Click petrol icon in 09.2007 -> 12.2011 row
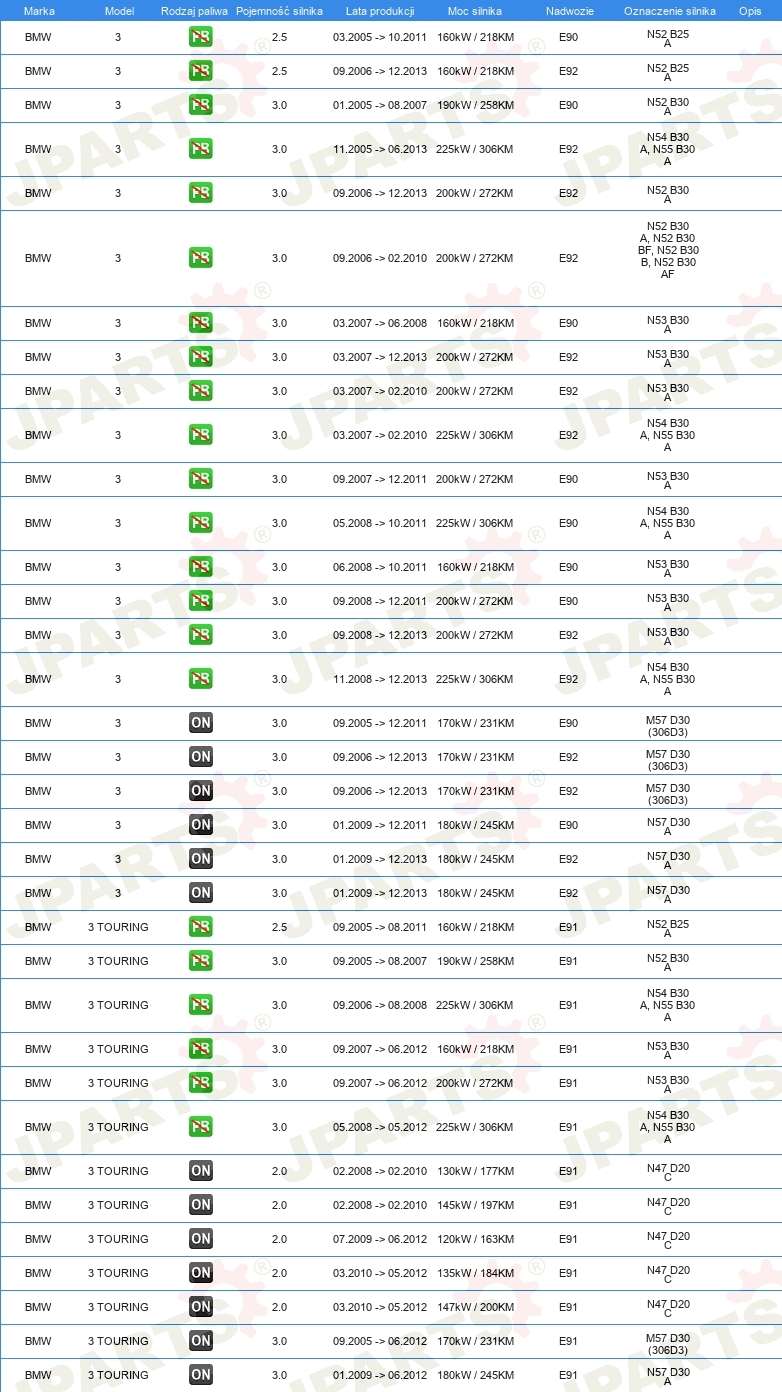The image size is (782, 1392). [x=201, y=480]
